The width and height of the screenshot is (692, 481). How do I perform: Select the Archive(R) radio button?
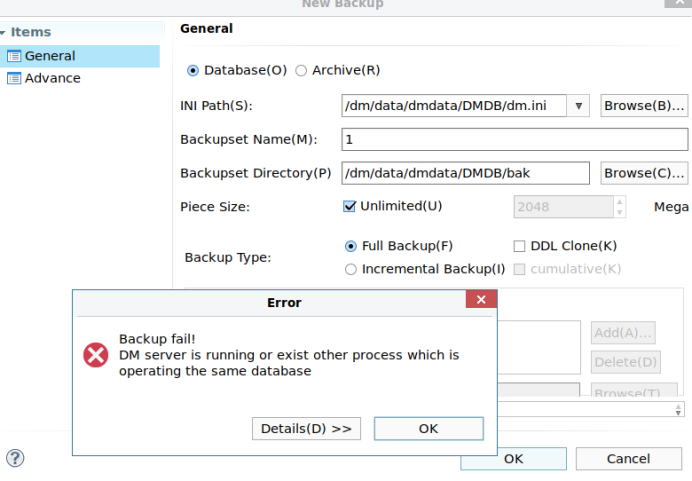tap(301, 71)
